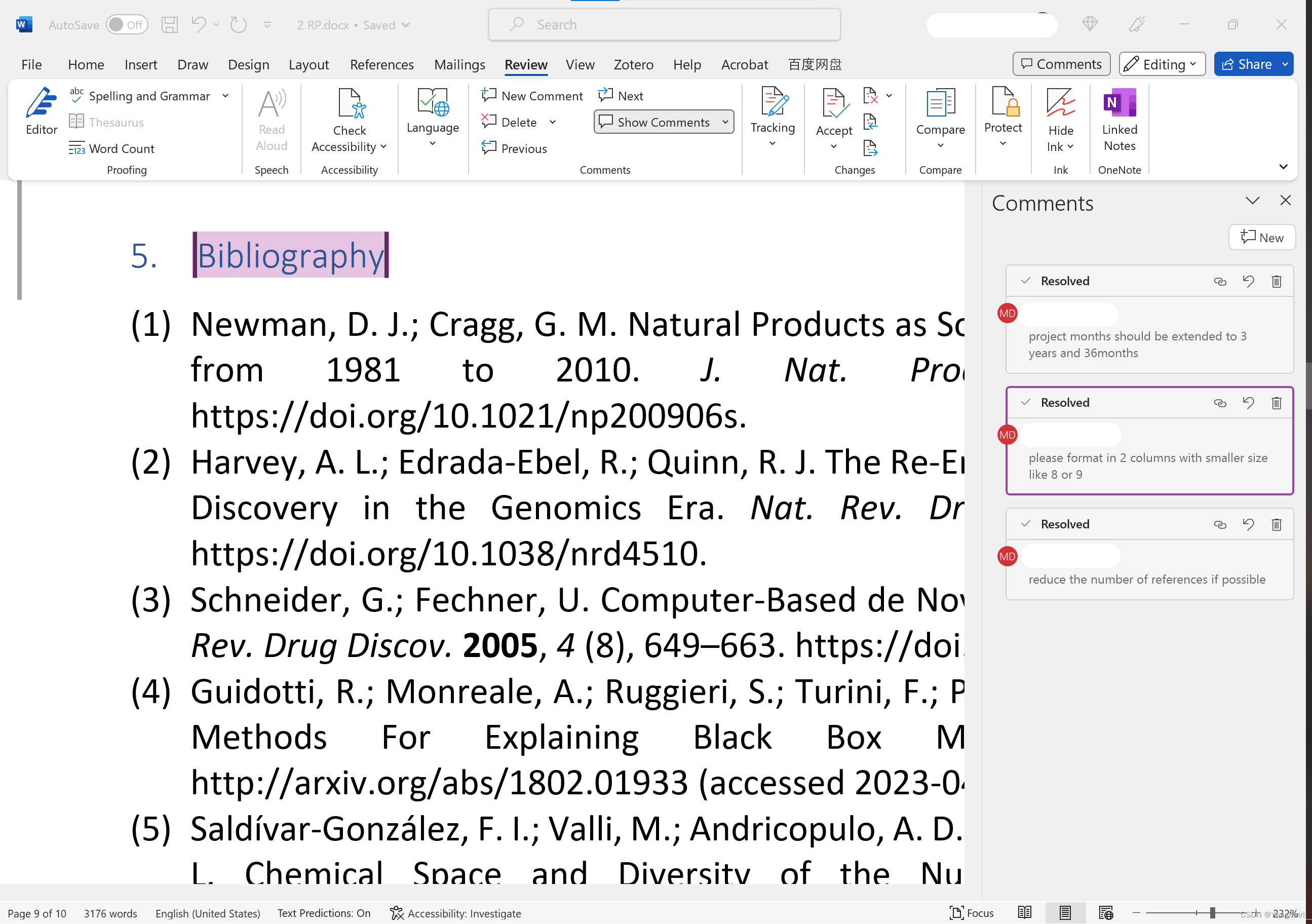Image resolution: width=1312 pixels, height=924 pixels.
Task: Switch to the Zotero tab
Action: [633, 64]
